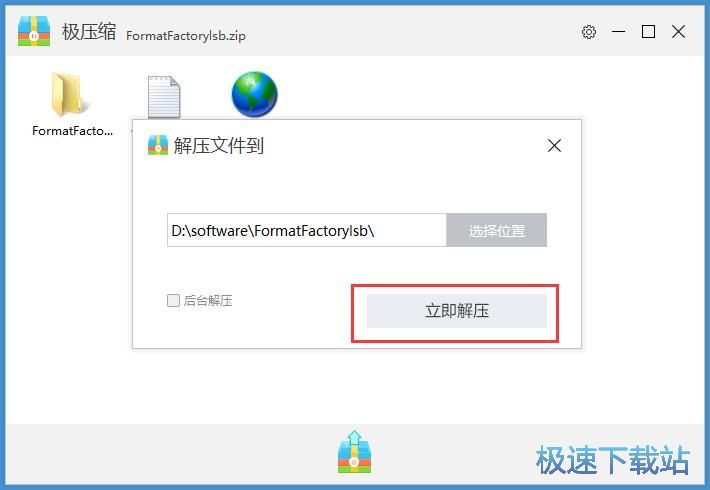The height and width of the screenshot is (490, 710).
Task: Click the 极压缩 title text
Action: (89, 32)
